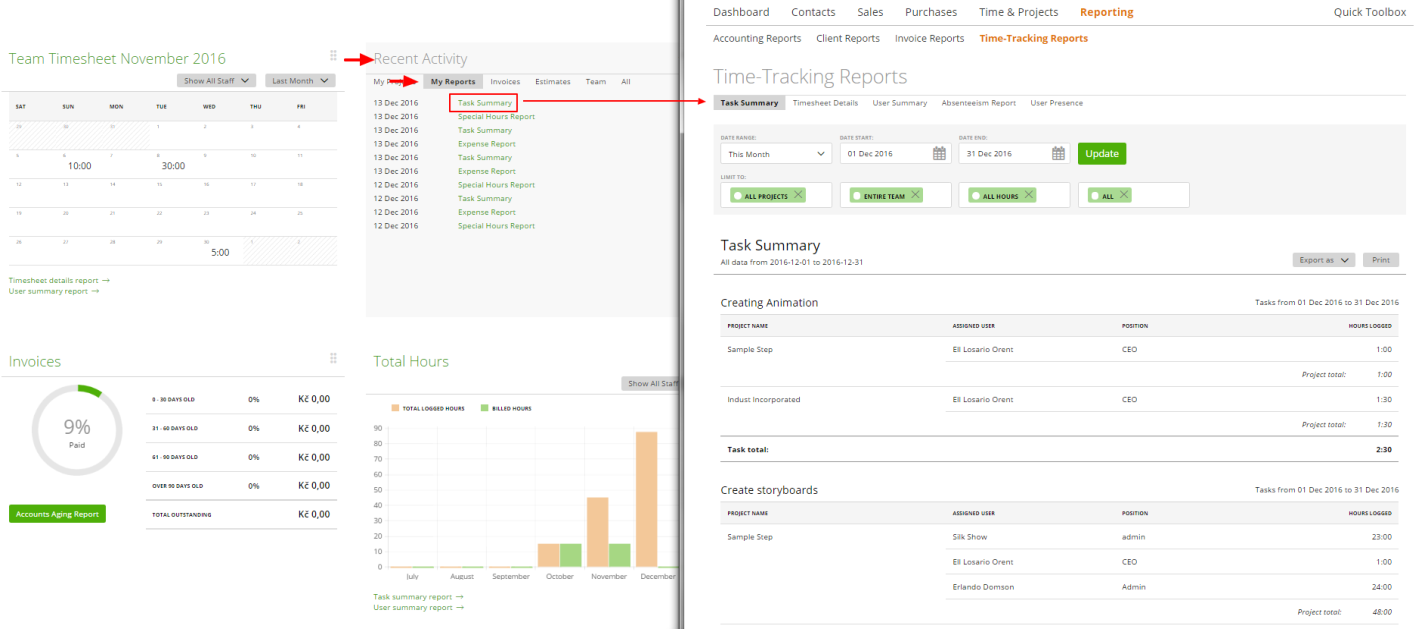Remove the ENTIRE TEAM filter tag
This screenshot has height=629, width=1428.
[915, 195]
